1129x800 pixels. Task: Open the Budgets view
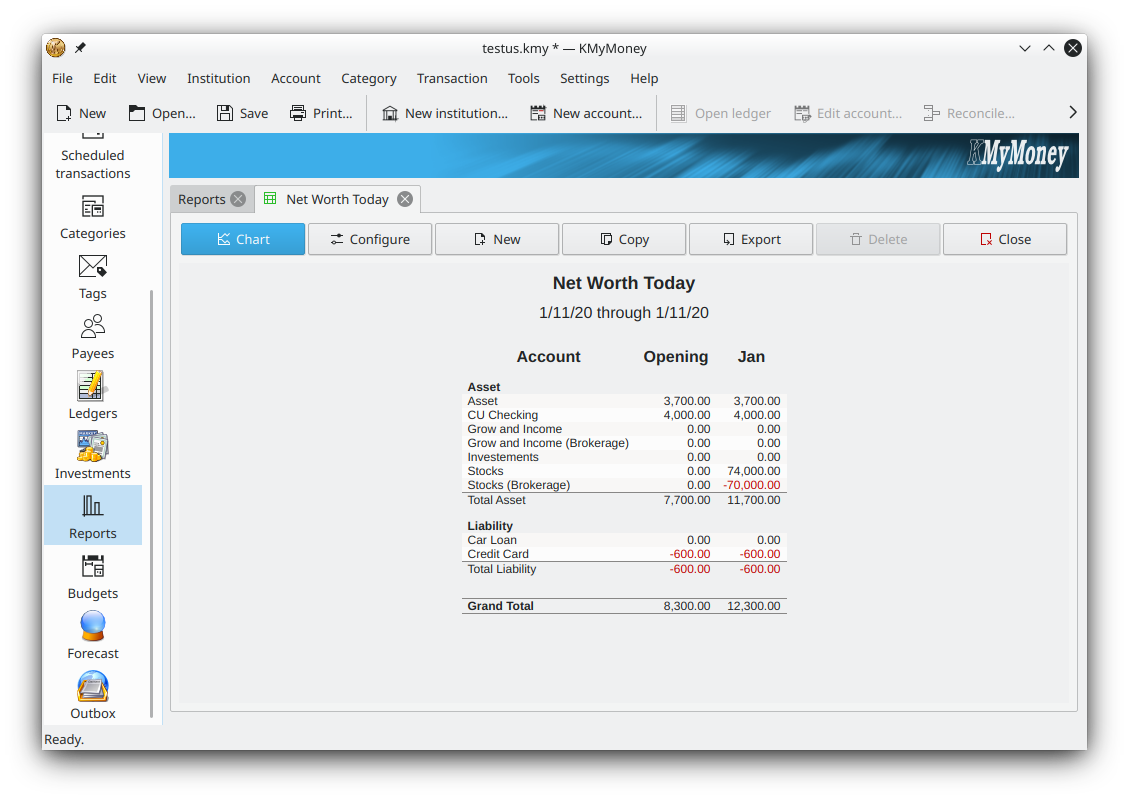pyautogui.click(x=92, y=575)
